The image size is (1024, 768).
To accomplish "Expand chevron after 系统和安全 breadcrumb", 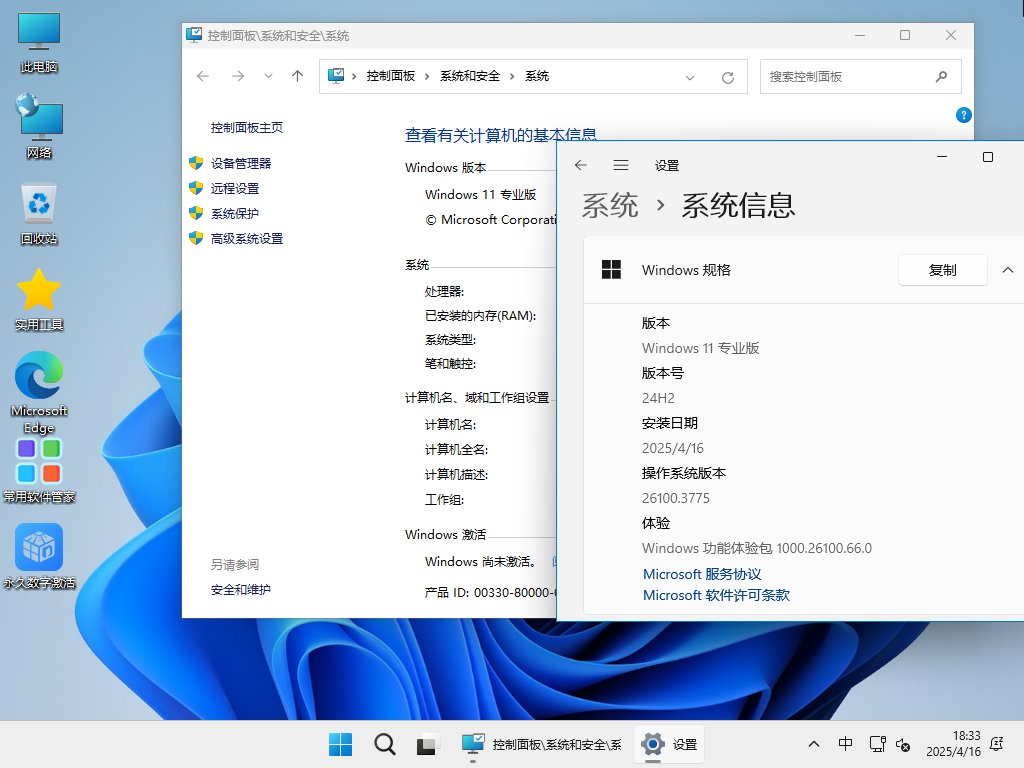I will [x=512, y=76].
